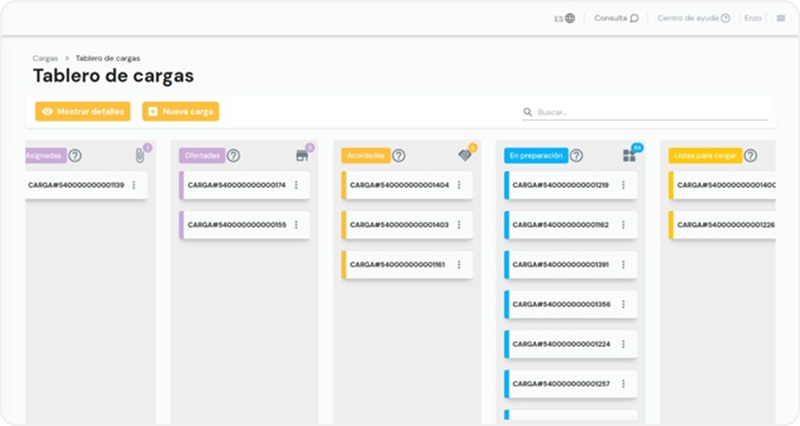Click help icon beside Listas para cargar
The image size is (800, 426).
coord(750,156)
